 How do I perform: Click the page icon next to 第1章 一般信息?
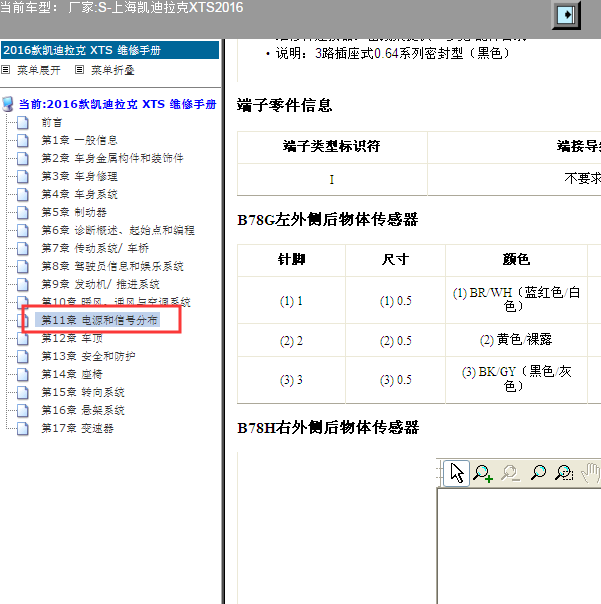pos(23,140)
